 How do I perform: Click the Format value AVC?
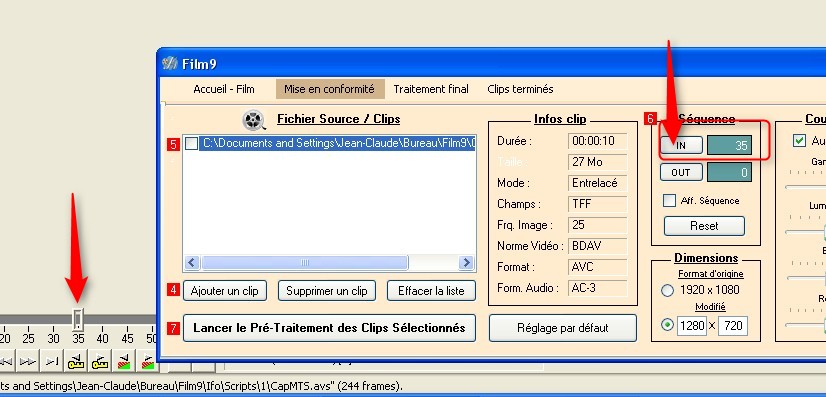coord(598,267)
